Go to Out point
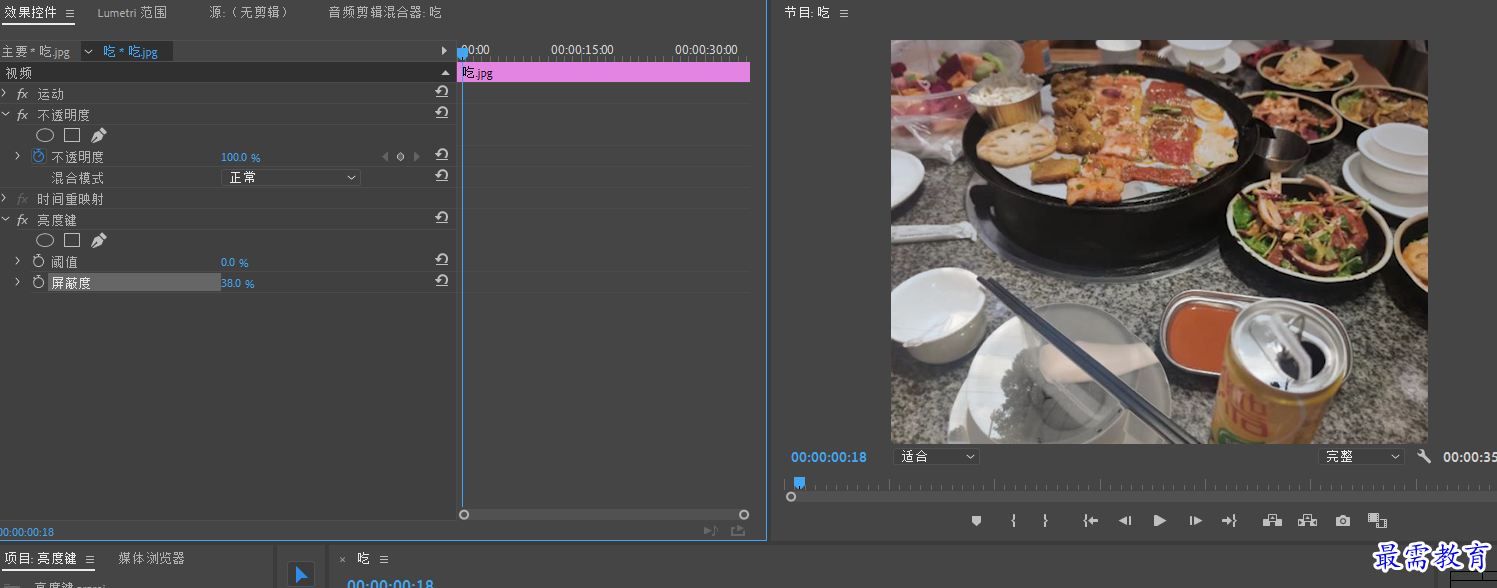Image resolution: width=1497 pixels, height=588 pixels. 1229,520
